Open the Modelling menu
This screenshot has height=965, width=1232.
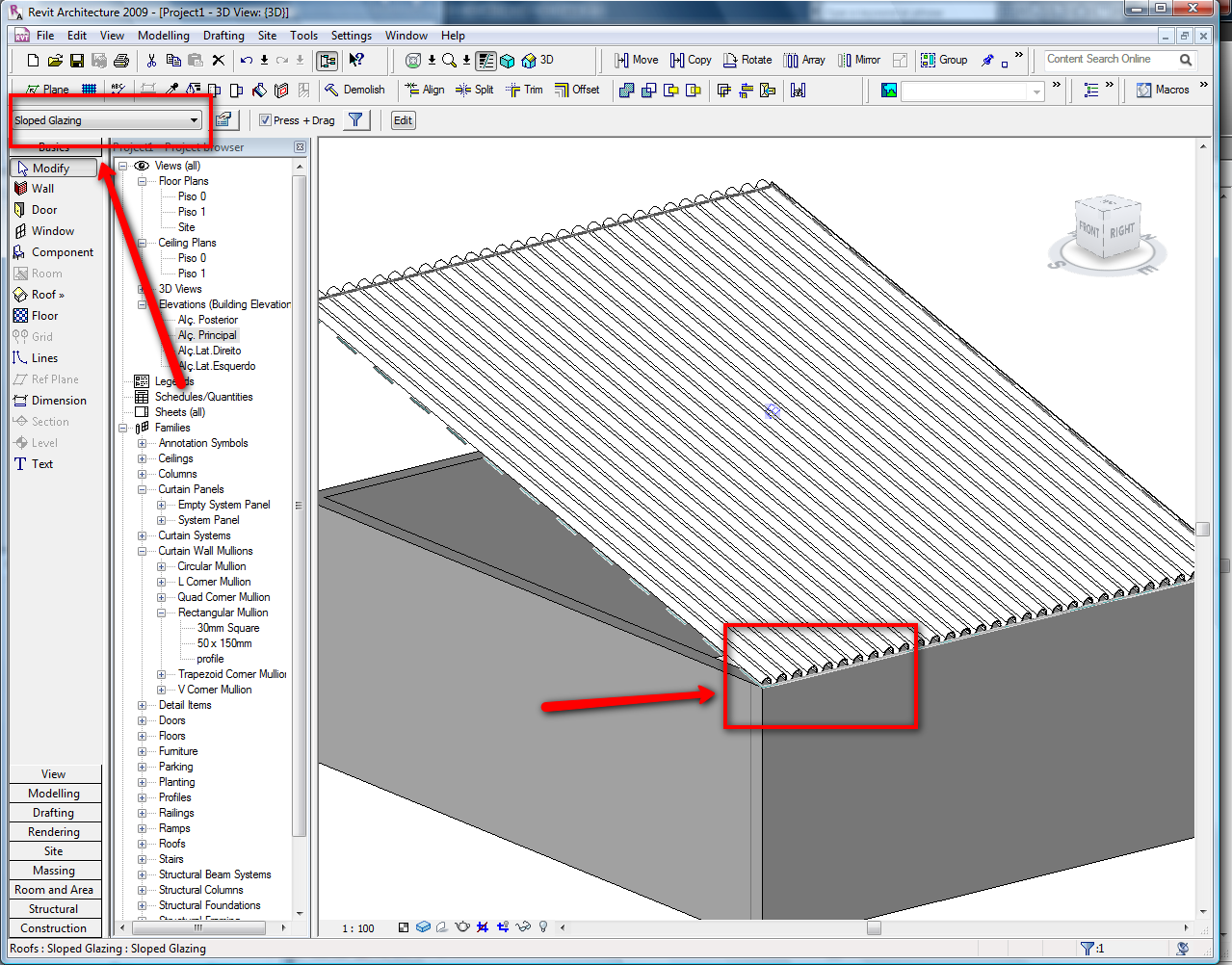coord(164,36)
